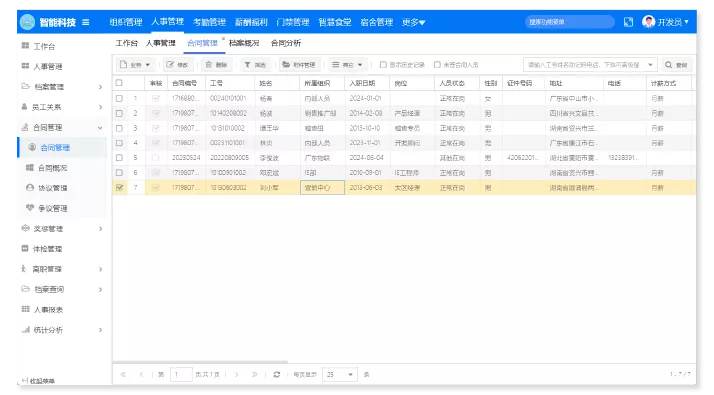Expand 档案管理 in the sidebar
The height and width of the screenshot is (395, 714).
[101, 87]
